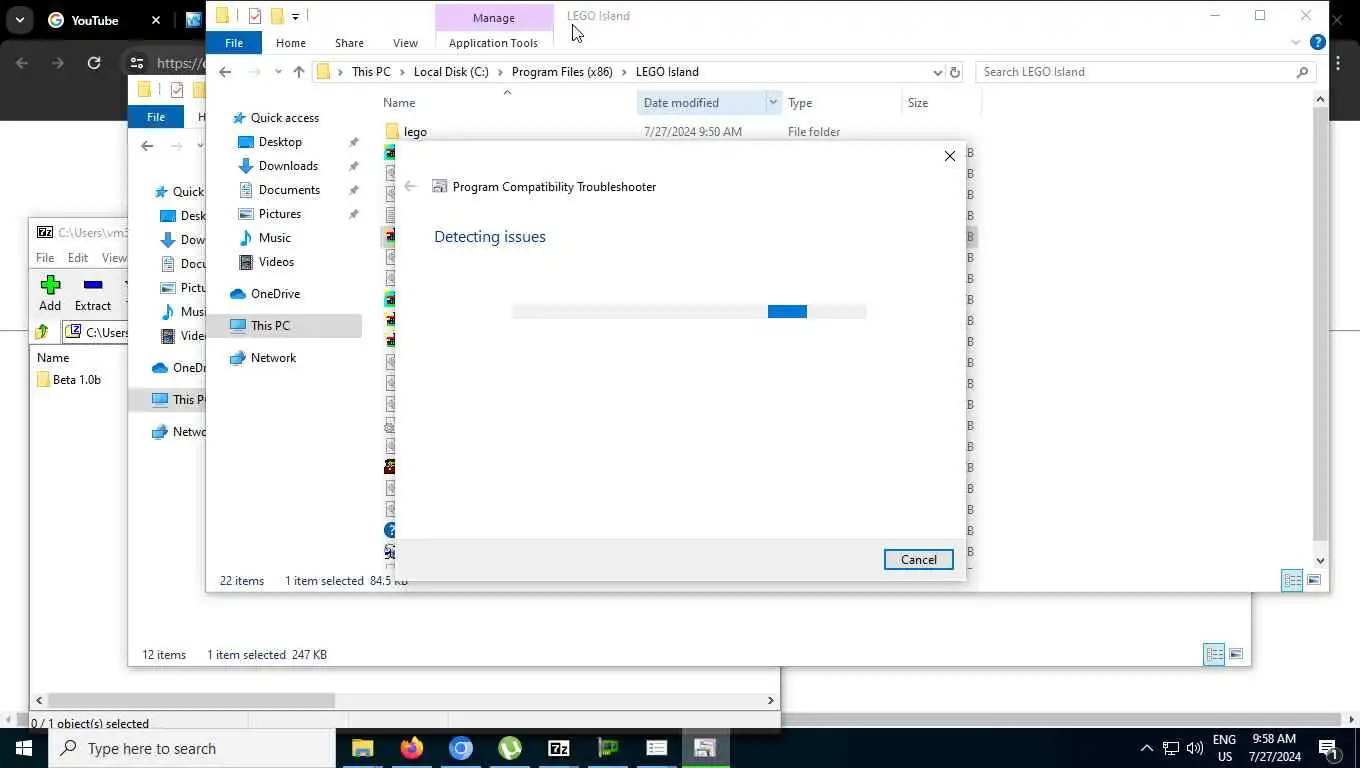The height and width of the screenshot is (768, 1360).
Task: Open Documents in front navigation pane
Action: coord(289,190)
